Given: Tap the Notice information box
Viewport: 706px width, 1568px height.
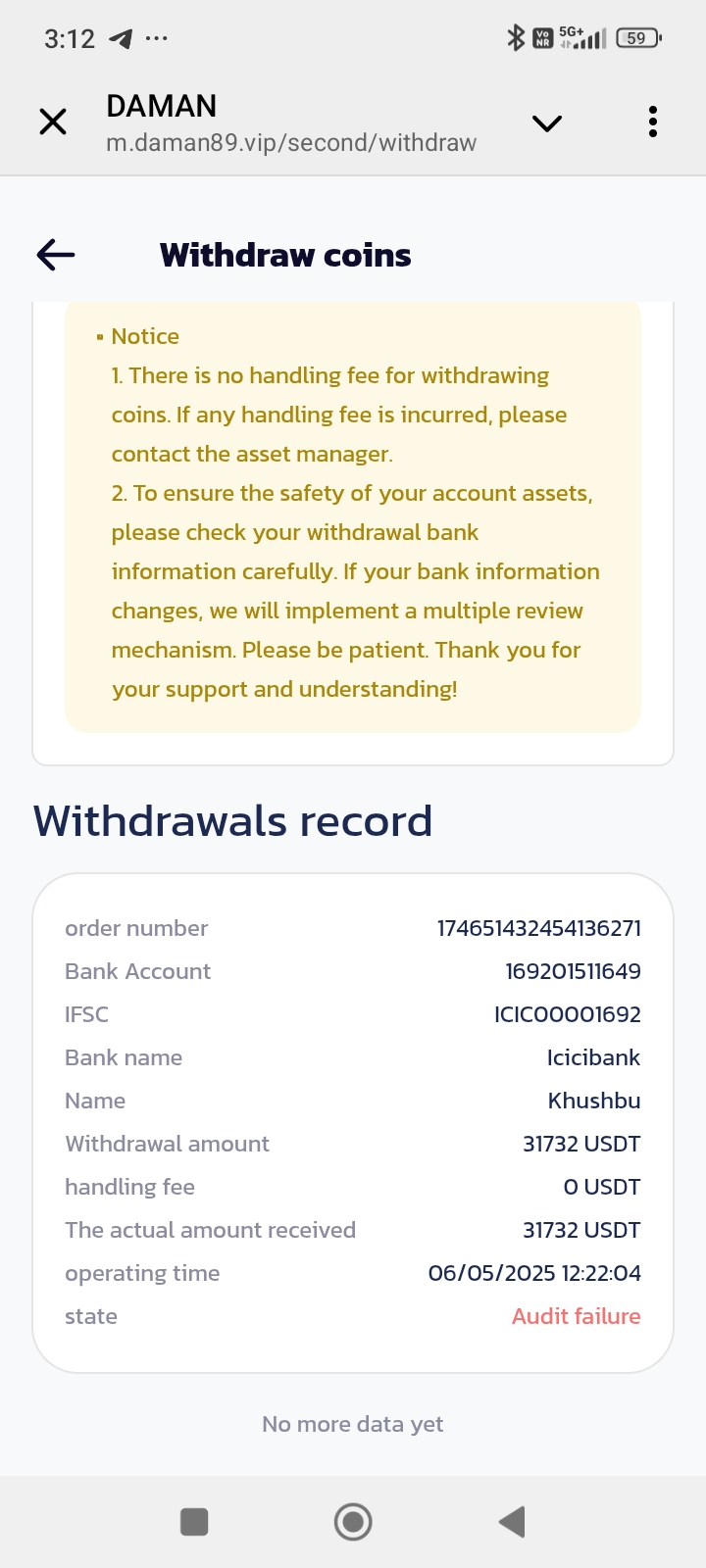Looking at the screenshot, I should (x=353, y=514).
